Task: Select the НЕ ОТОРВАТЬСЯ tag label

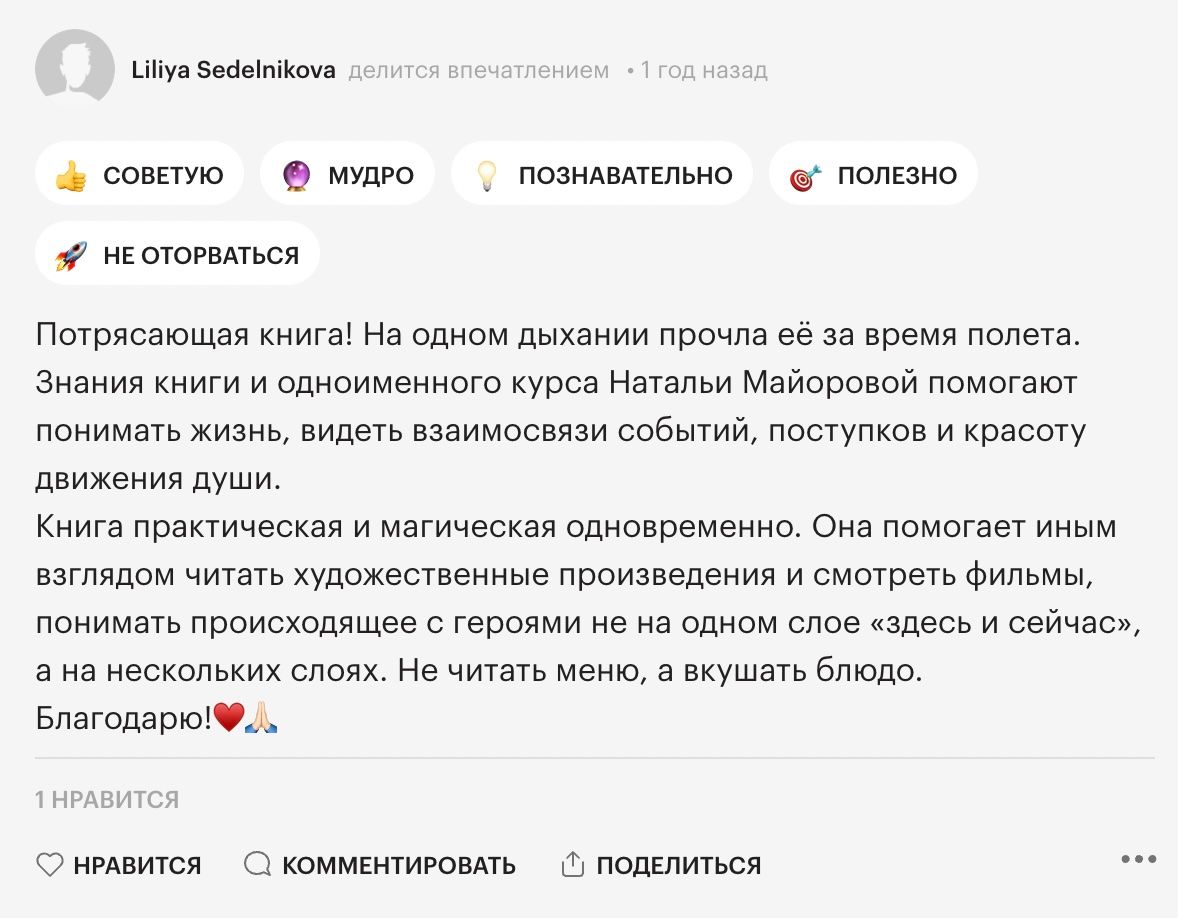Action: tap(201, 255)
